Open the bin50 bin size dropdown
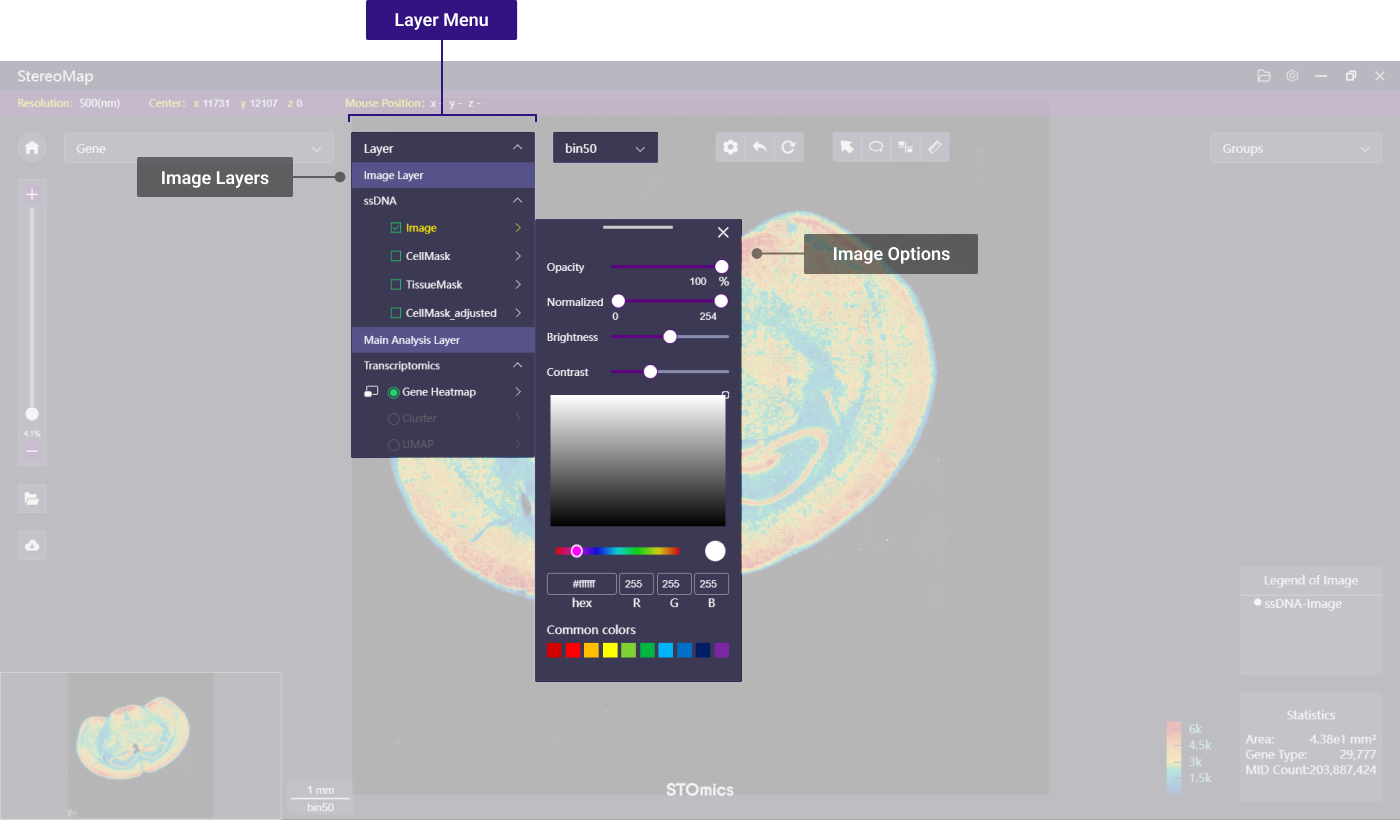Image resolution: width=1400 pixels, height=820 pixels. pos(605,148)
